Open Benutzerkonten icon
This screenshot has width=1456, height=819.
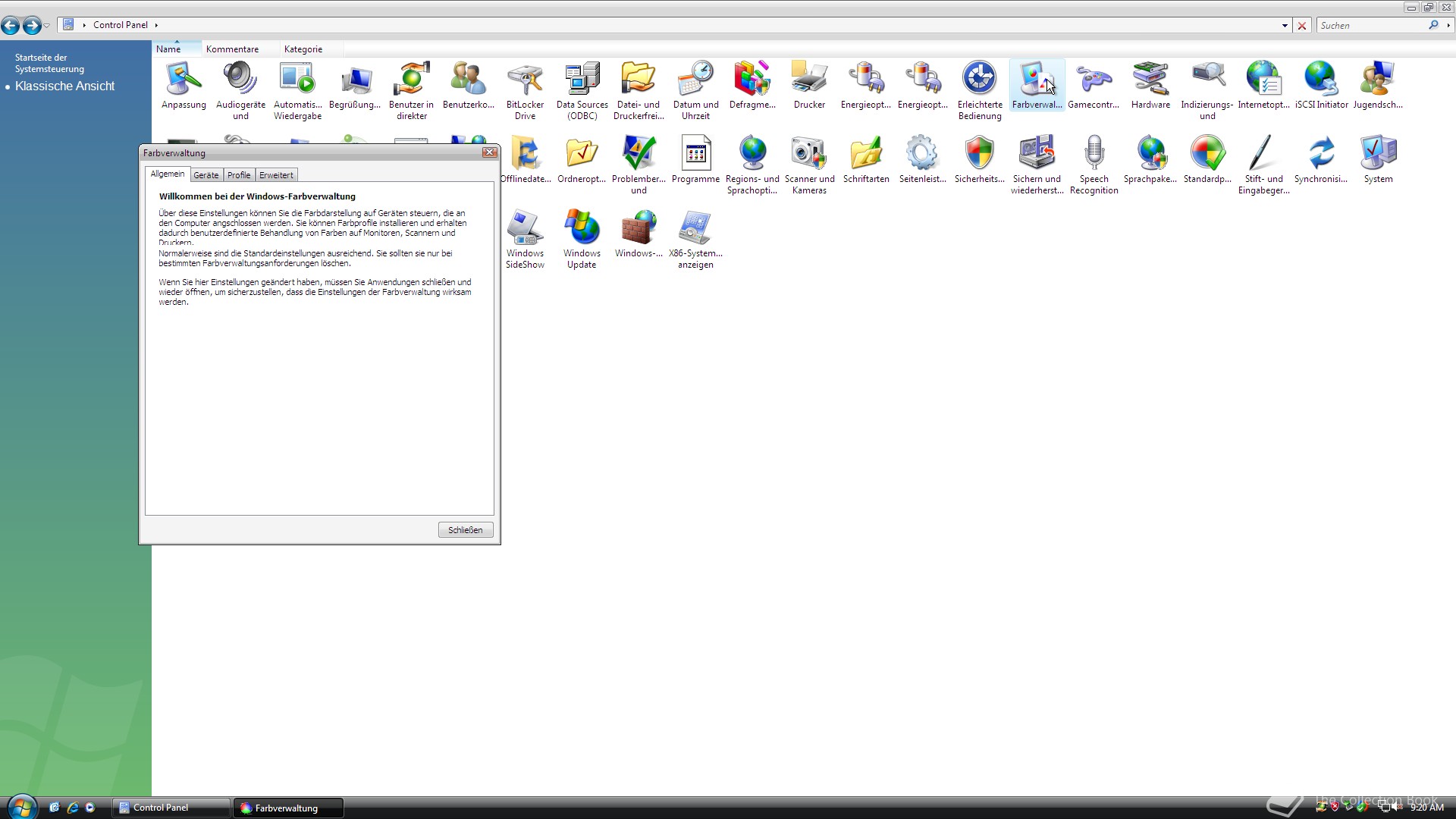(x=468, y=85)
